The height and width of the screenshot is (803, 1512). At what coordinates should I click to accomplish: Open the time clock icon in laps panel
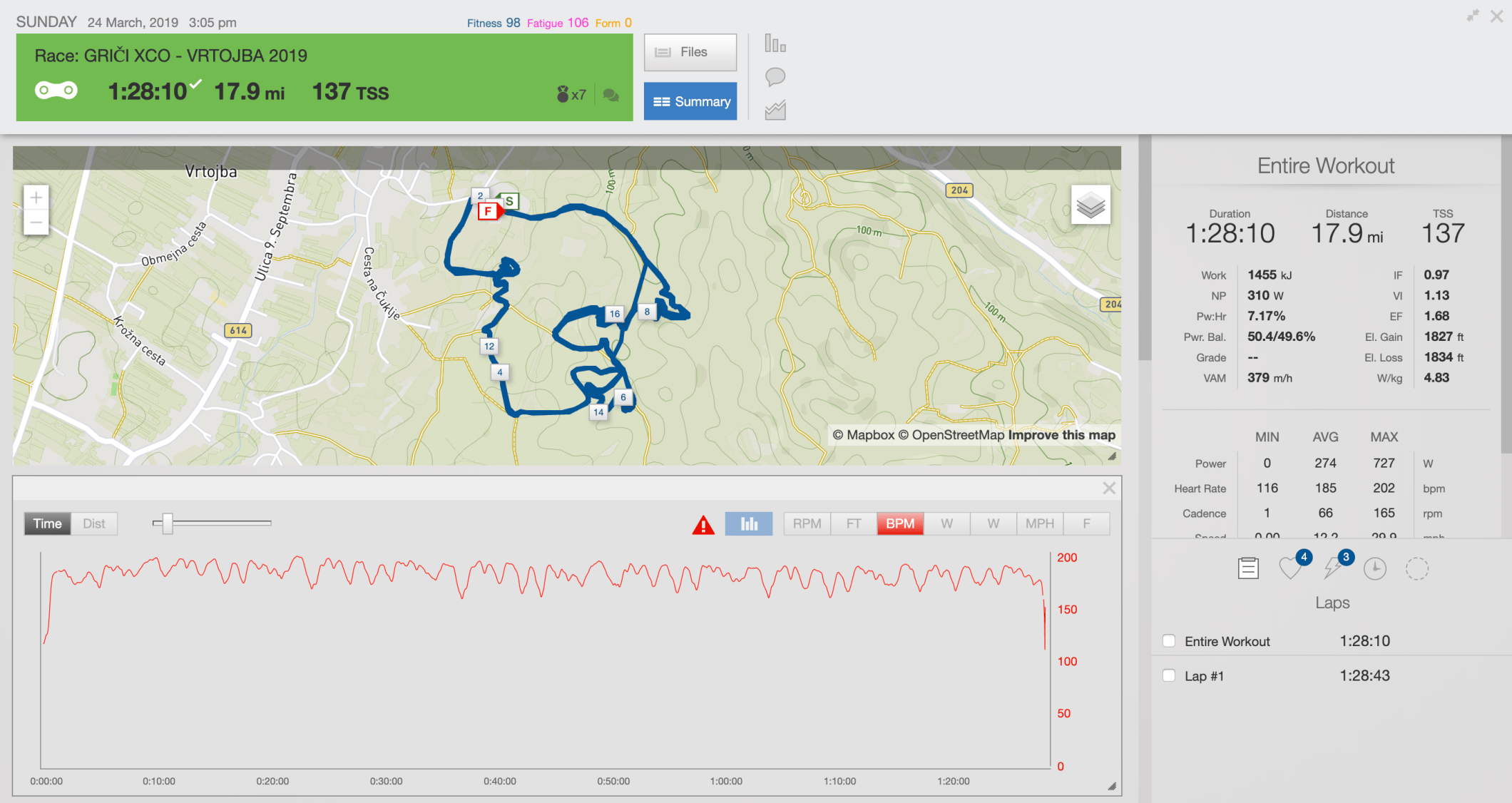pyautogui.click(x=1374, y=568)
